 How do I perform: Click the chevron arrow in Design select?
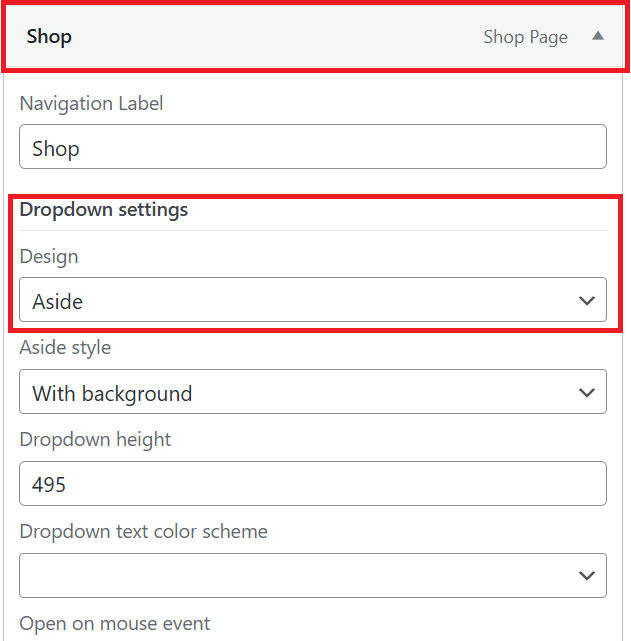coord(586,300)
